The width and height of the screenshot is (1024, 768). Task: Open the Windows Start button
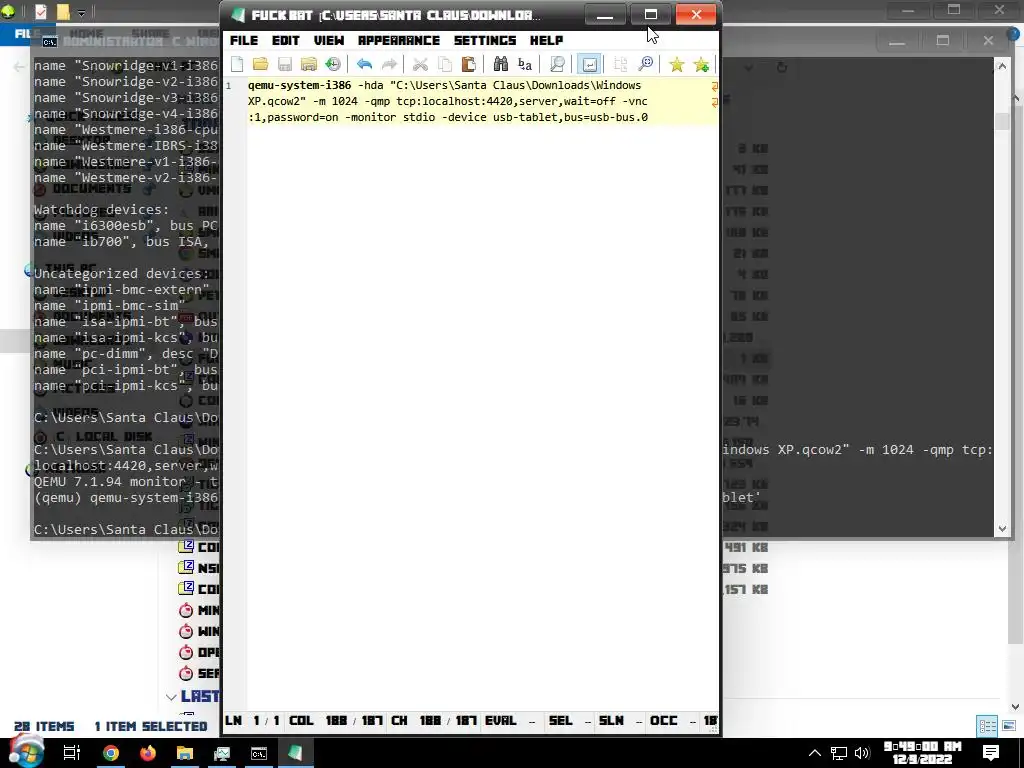tap(26, 752)
